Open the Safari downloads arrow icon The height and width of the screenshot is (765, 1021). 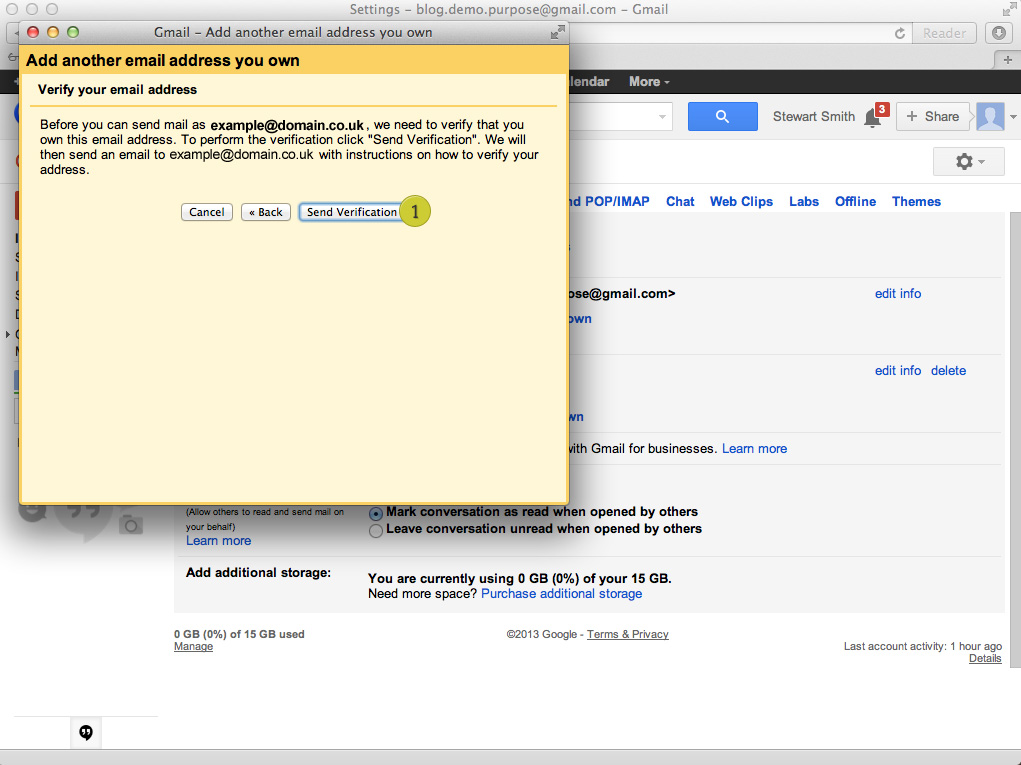[999, 33]
